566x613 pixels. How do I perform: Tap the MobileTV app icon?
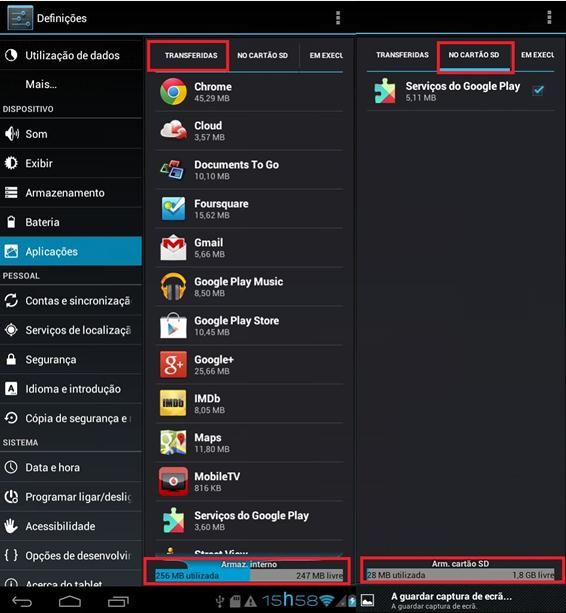173,481
